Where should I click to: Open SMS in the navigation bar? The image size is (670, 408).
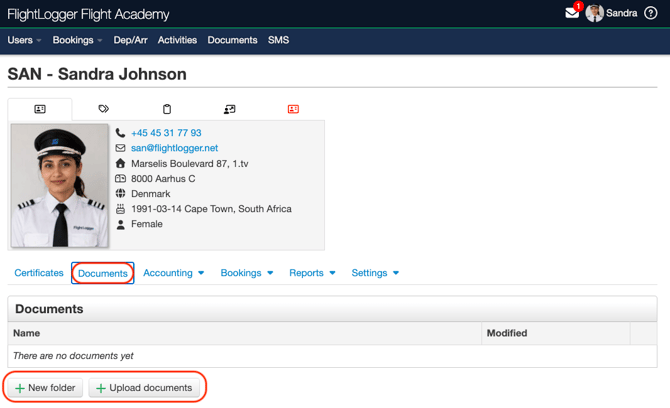click(279, 40)
